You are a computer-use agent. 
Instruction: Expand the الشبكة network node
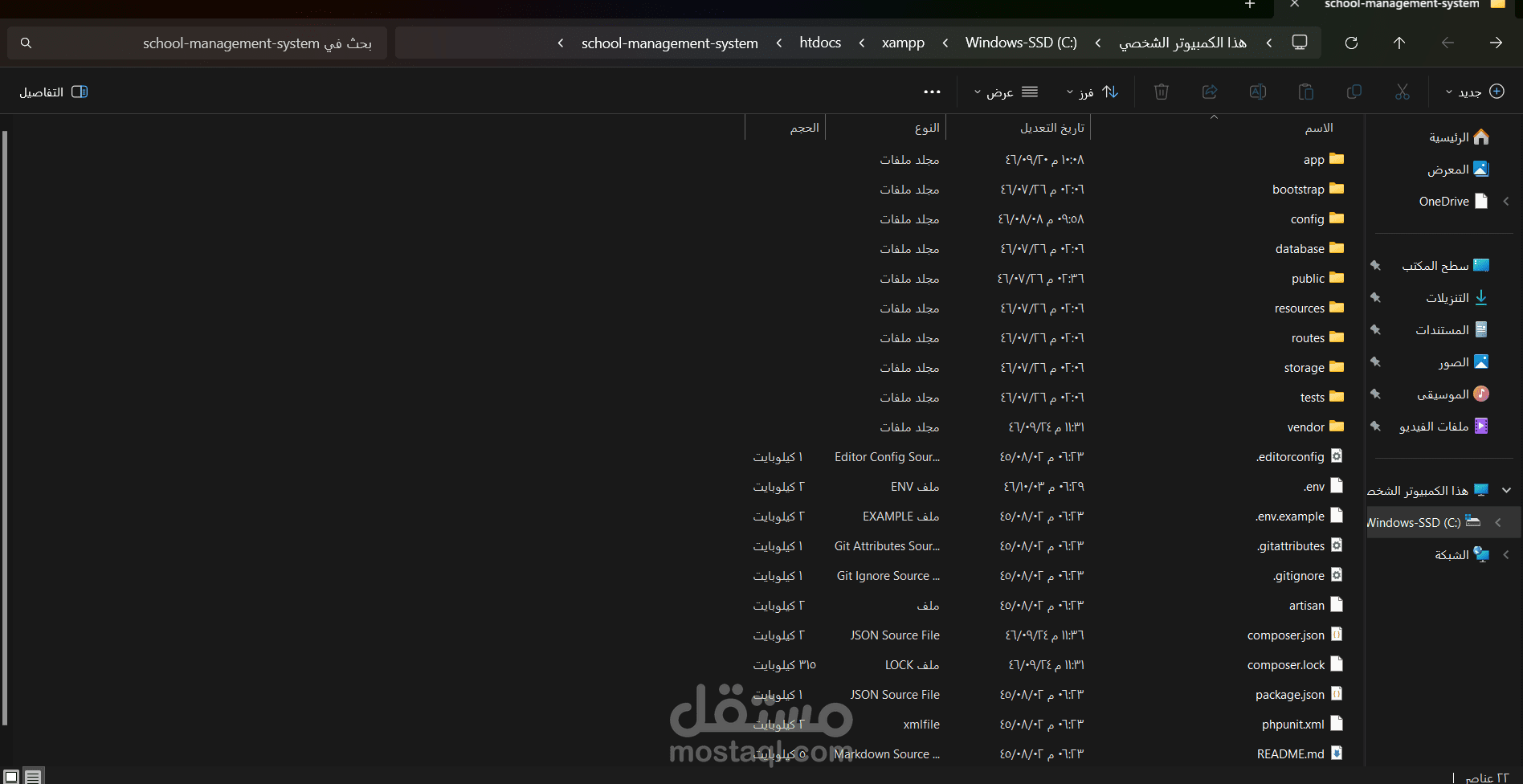(x=1506, y=554)
